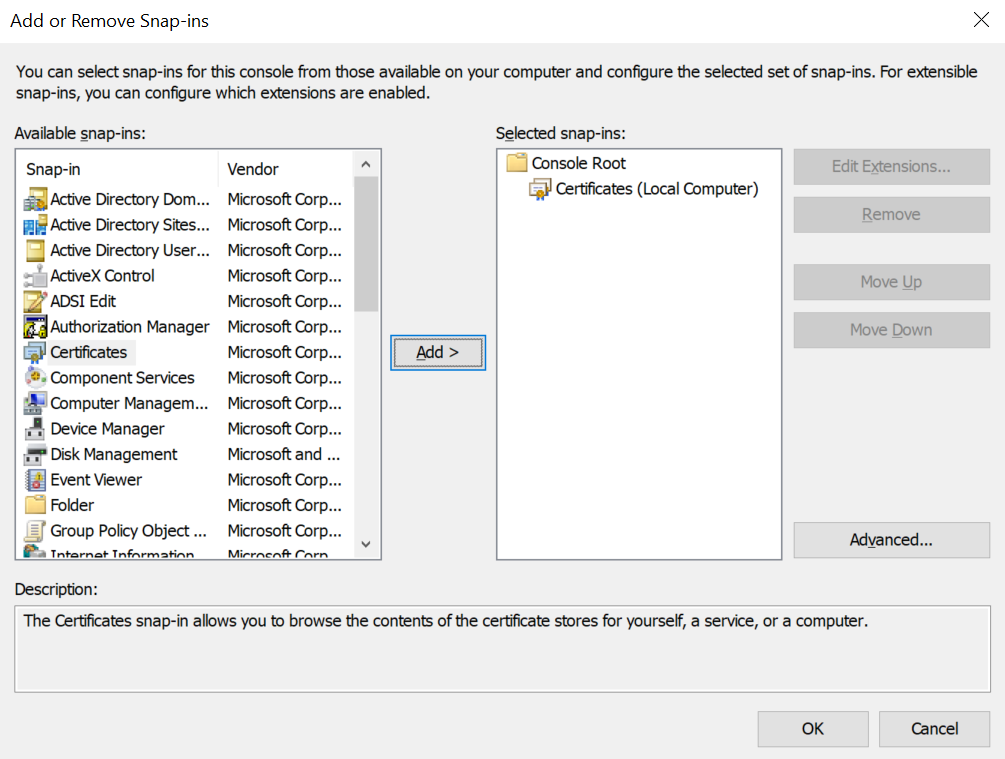
Task: Select Active Directory Sites... snap-in name
Action: [x=130, y=225]
